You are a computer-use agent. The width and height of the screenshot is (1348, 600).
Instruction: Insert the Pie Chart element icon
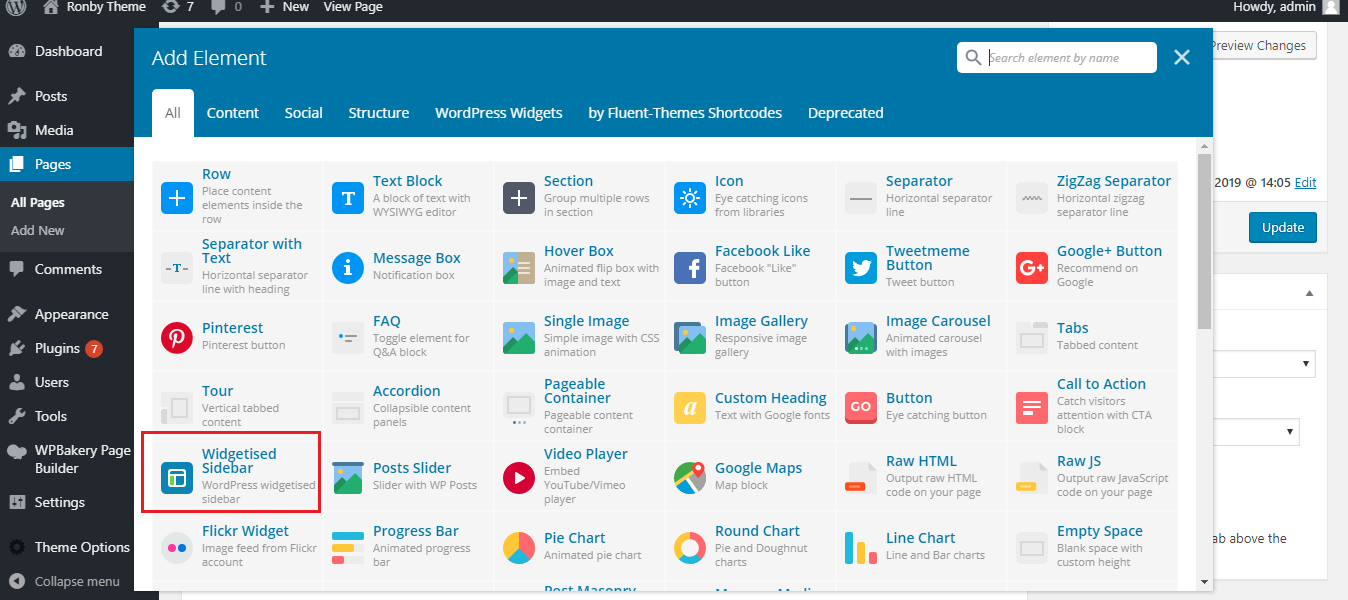click(x=519, y=548)
